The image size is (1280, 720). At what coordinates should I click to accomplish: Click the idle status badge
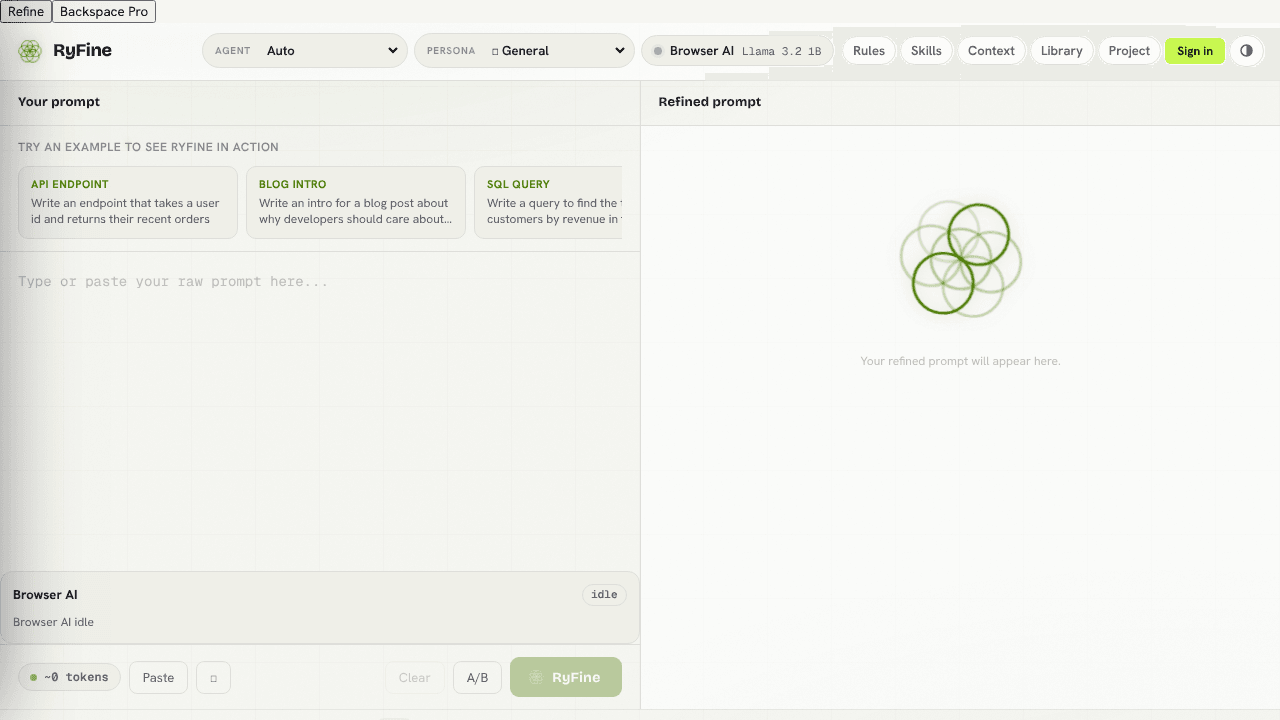(x=604, y=594)
